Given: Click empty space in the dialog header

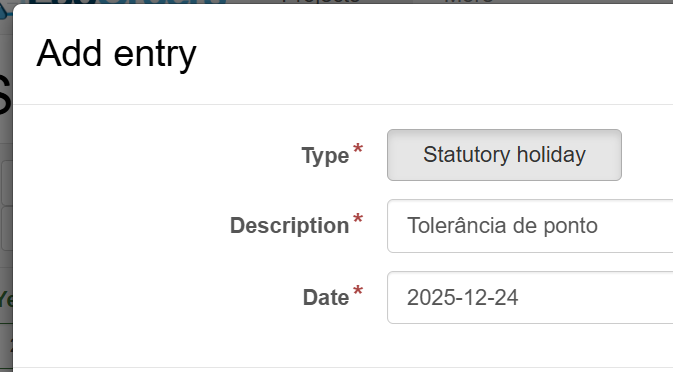Looking at the screenshot, I should pyautogui.click(x=429, y=54).
